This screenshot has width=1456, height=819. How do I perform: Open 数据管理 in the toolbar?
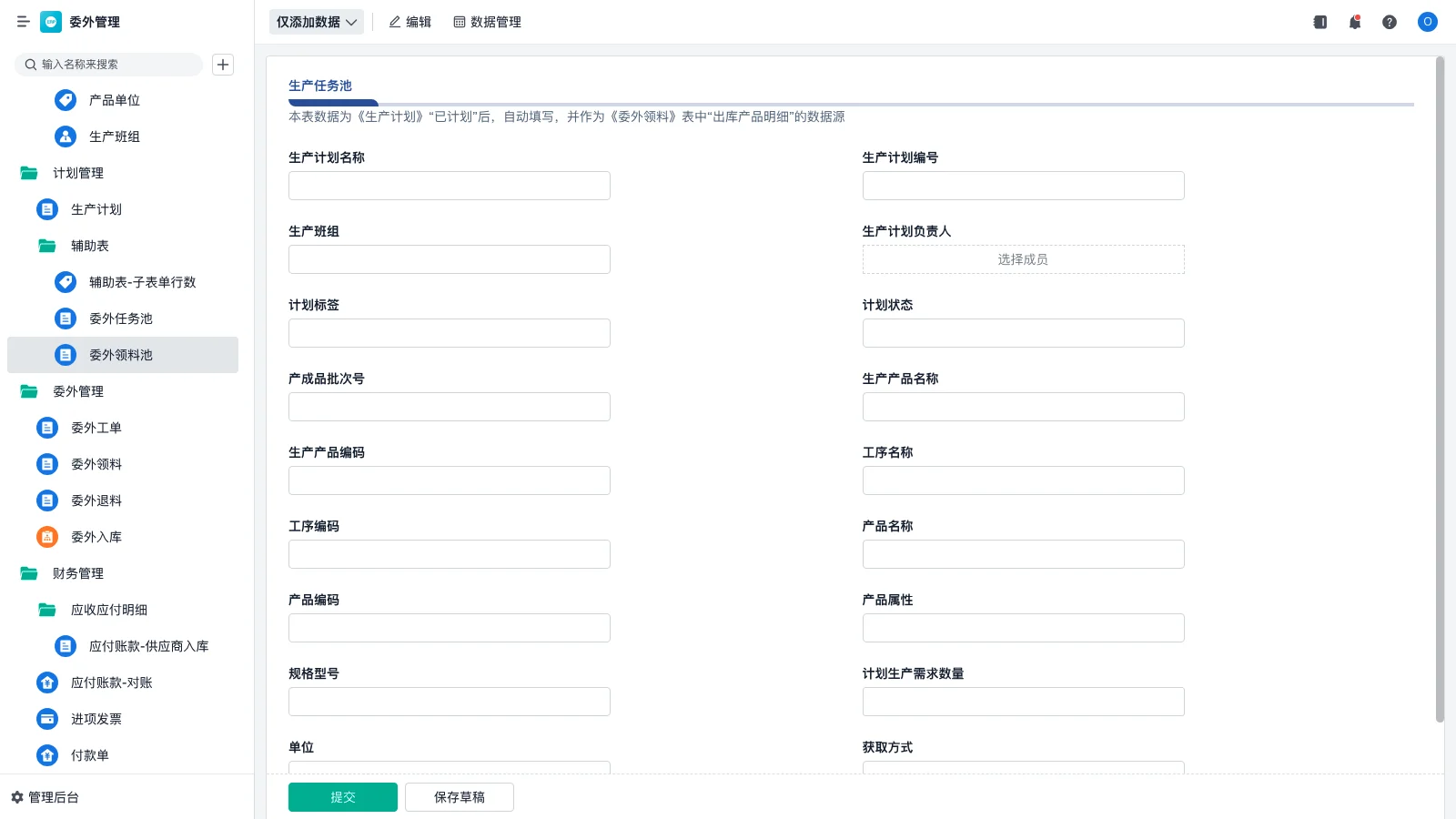tap(487, 22)
